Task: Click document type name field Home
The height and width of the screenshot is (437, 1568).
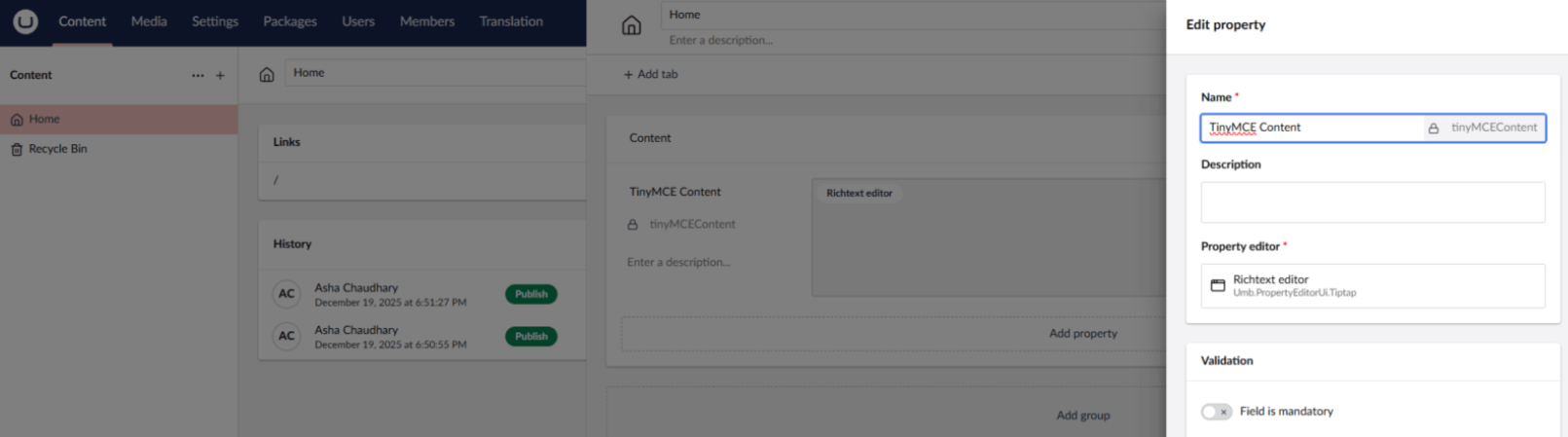Action: (913, 15)
